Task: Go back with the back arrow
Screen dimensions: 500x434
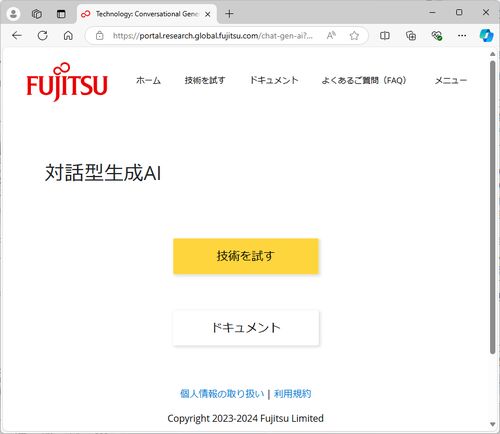Action: tap(17, 35)
